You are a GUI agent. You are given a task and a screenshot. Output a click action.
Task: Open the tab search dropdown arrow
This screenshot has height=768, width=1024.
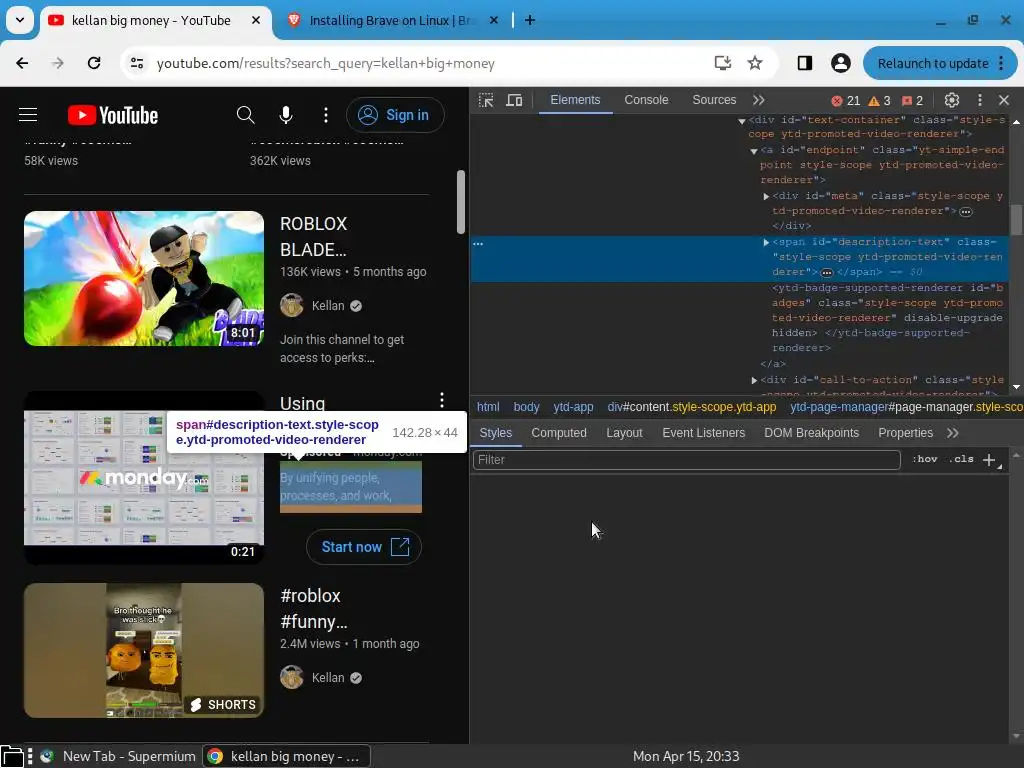(x=20, y=20)
